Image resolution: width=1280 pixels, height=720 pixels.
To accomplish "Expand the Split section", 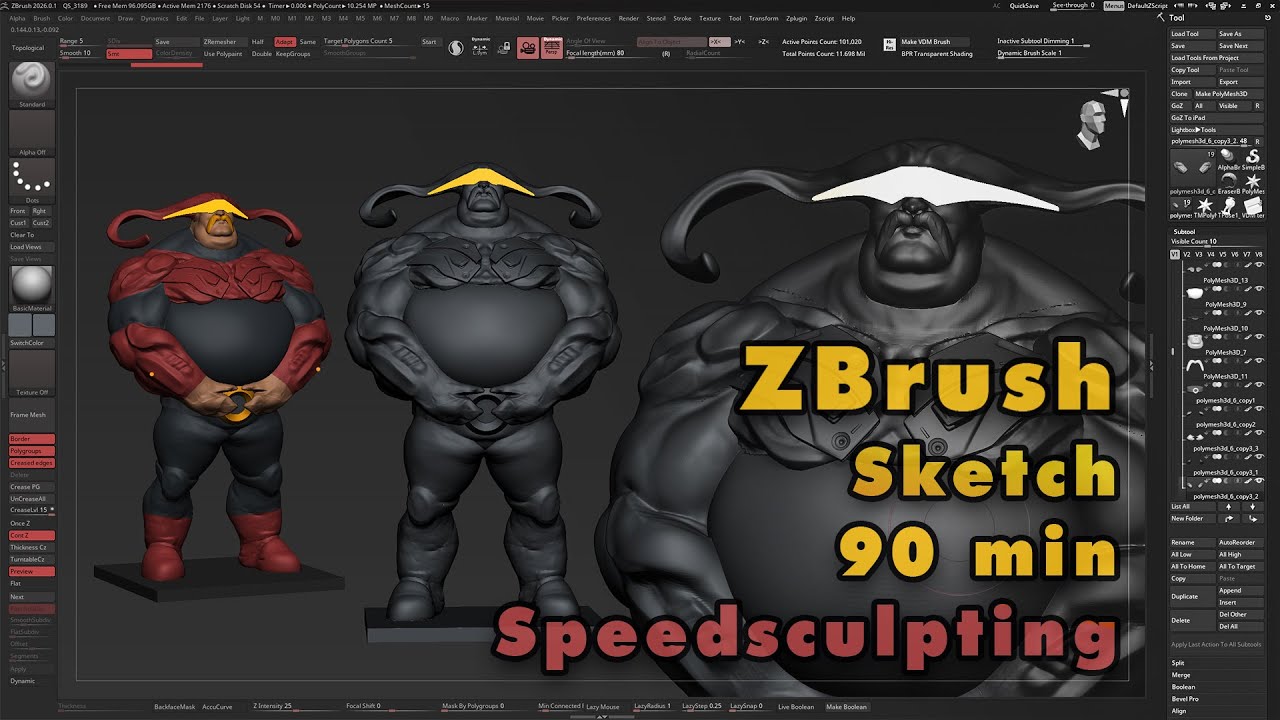I will 1179,663.
